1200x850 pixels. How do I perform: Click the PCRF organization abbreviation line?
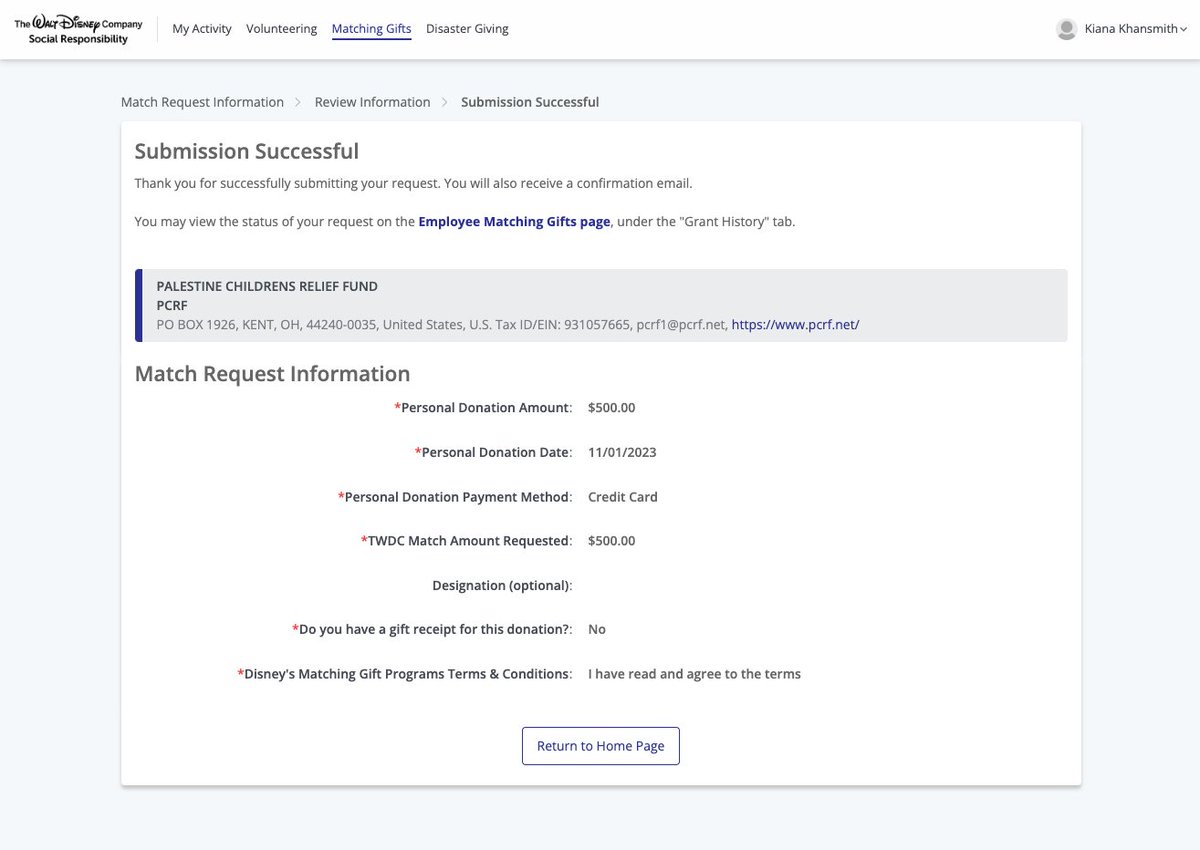click(172, 305)
